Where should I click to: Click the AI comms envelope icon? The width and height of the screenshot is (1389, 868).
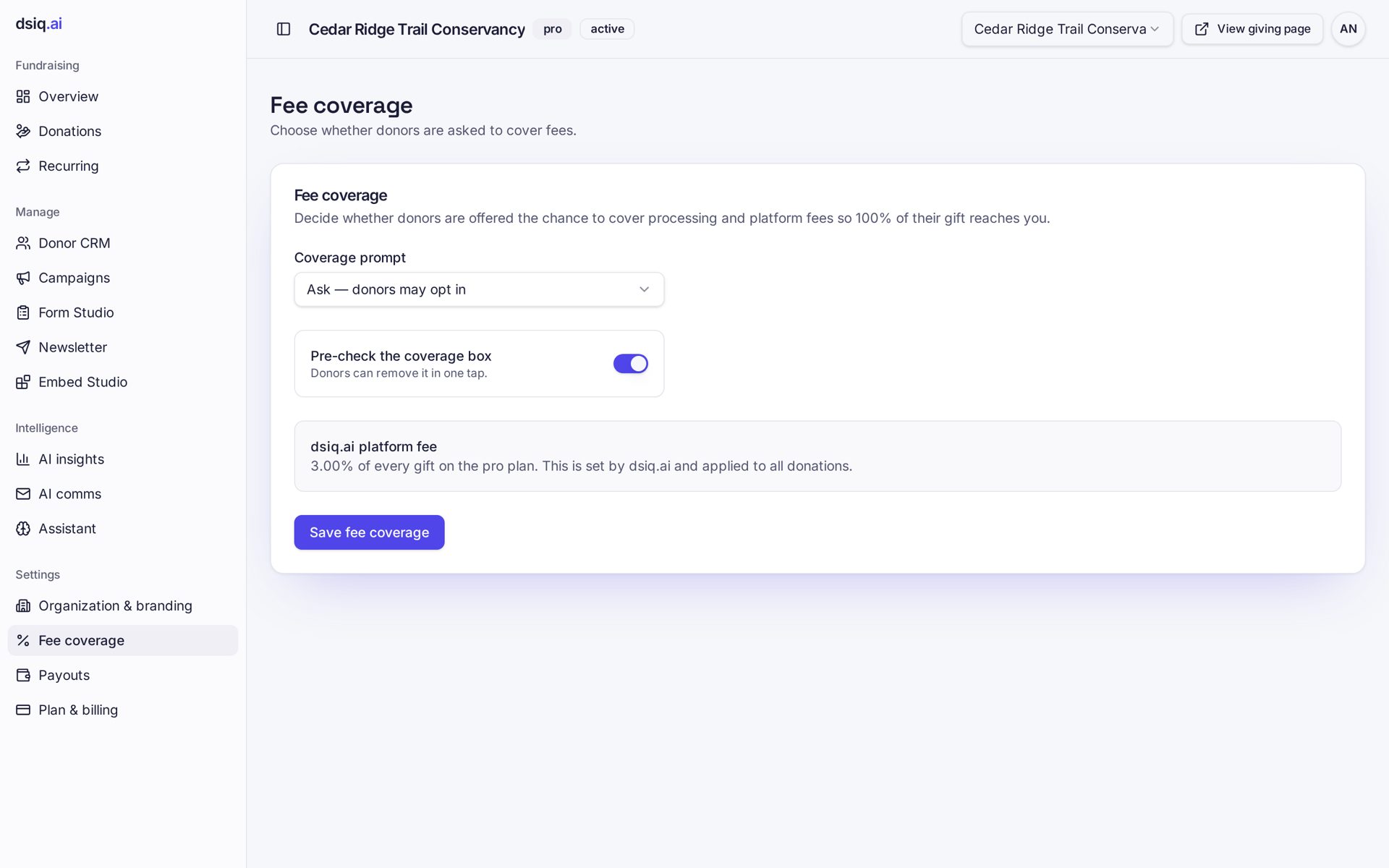(23, 494)
